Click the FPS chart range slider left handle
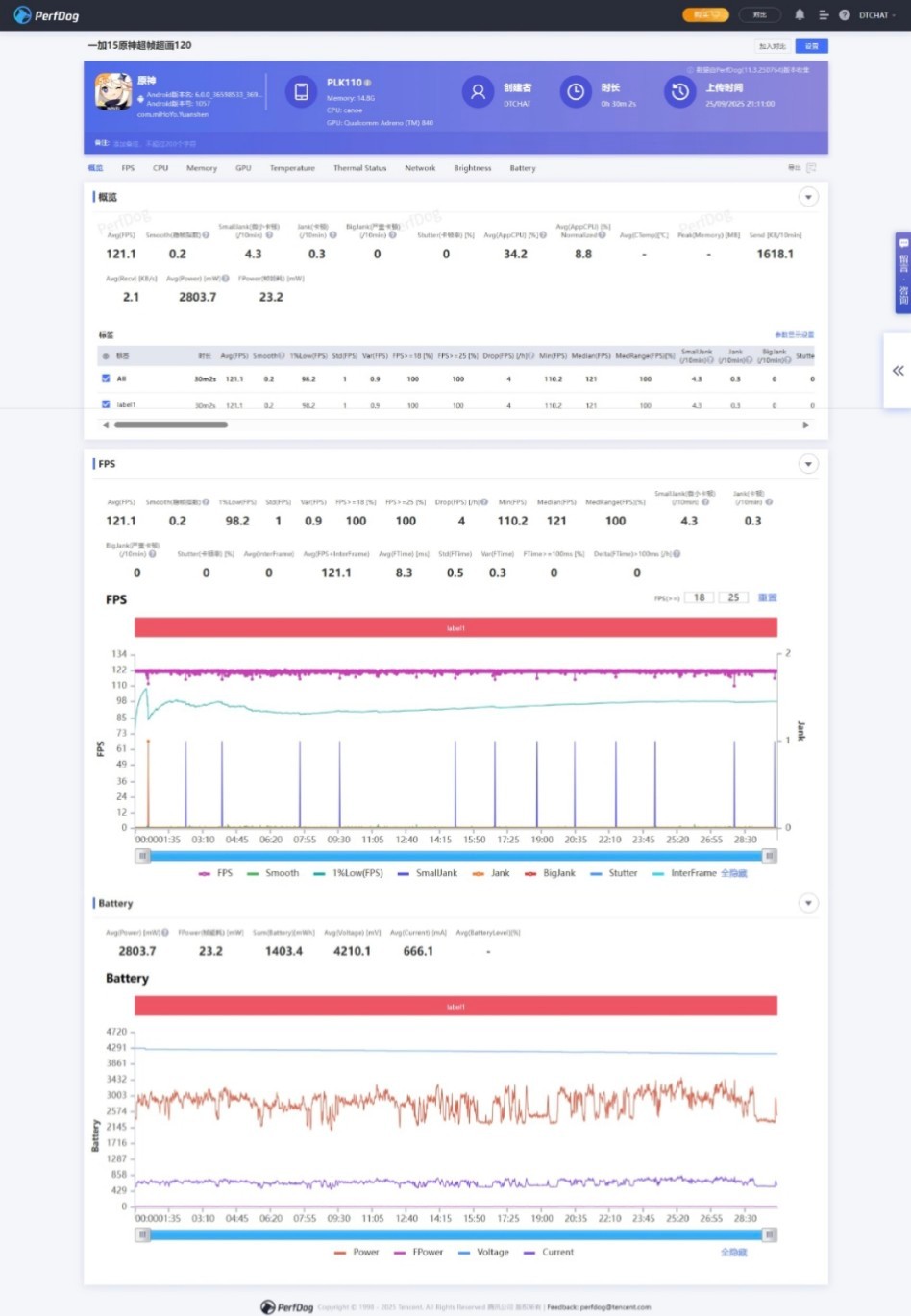 point(142,855)
